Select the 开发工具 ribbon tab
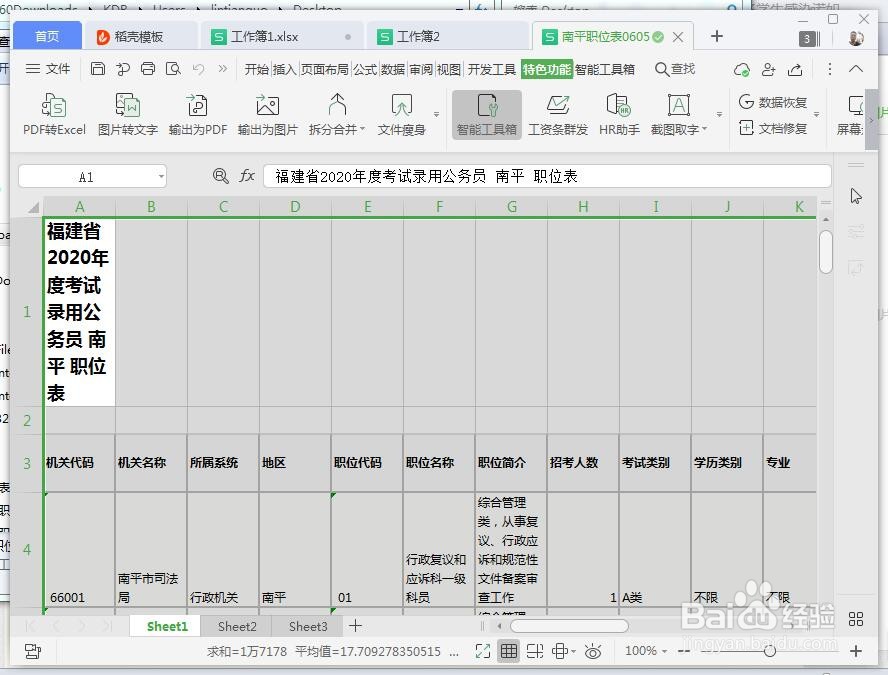Image resolution: width=888 pixels, height=675 pixels. tap(492, 69)
